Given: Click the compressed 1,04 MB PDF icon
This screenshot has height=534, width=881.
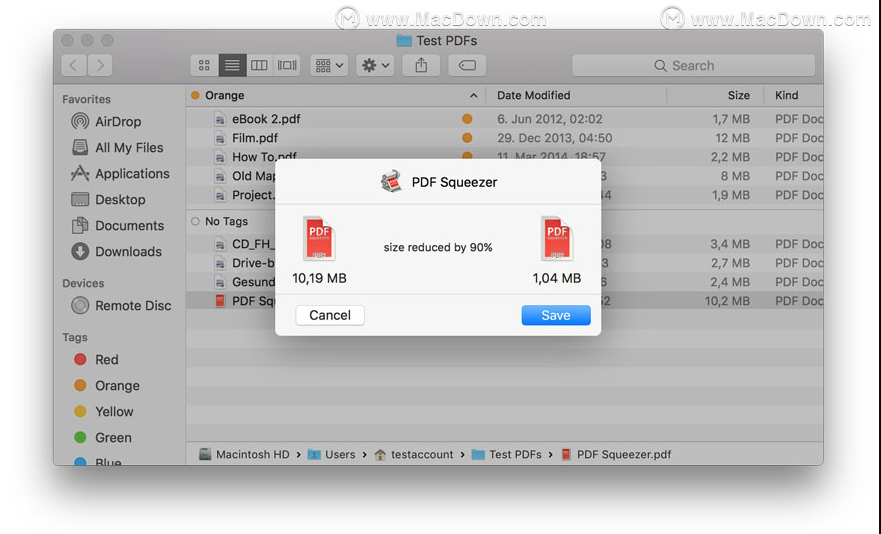Looking at the screenshot, I should tap(557, 238).
